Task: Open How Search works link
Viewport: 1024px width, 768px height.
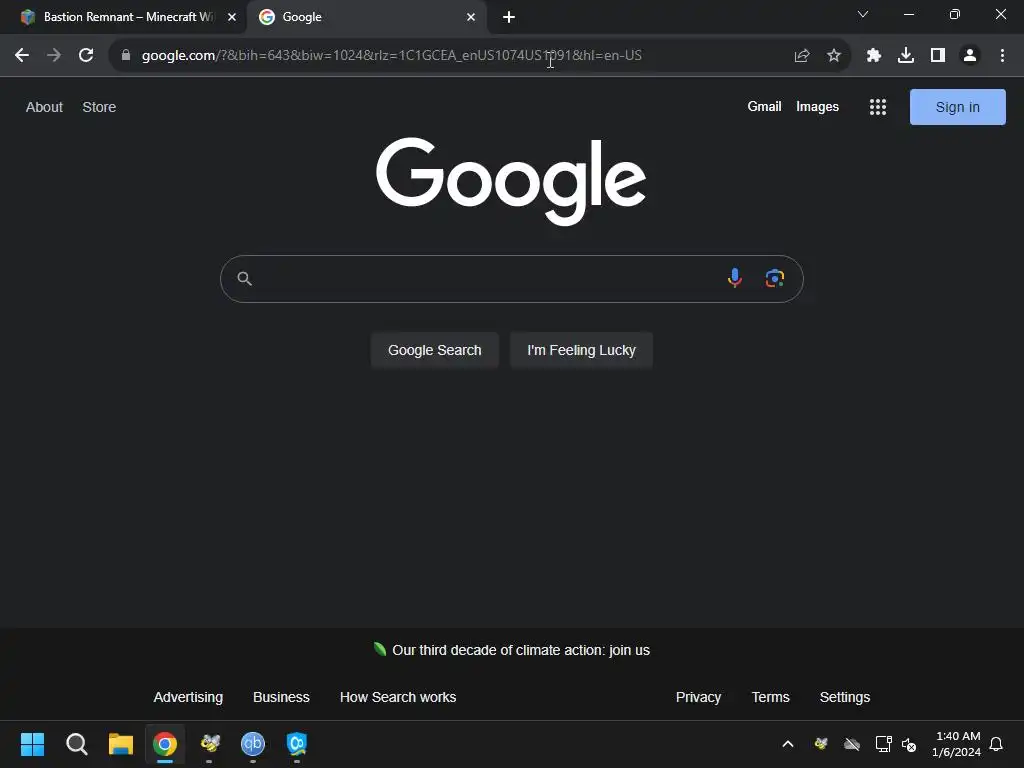Action: pos(398,697)
